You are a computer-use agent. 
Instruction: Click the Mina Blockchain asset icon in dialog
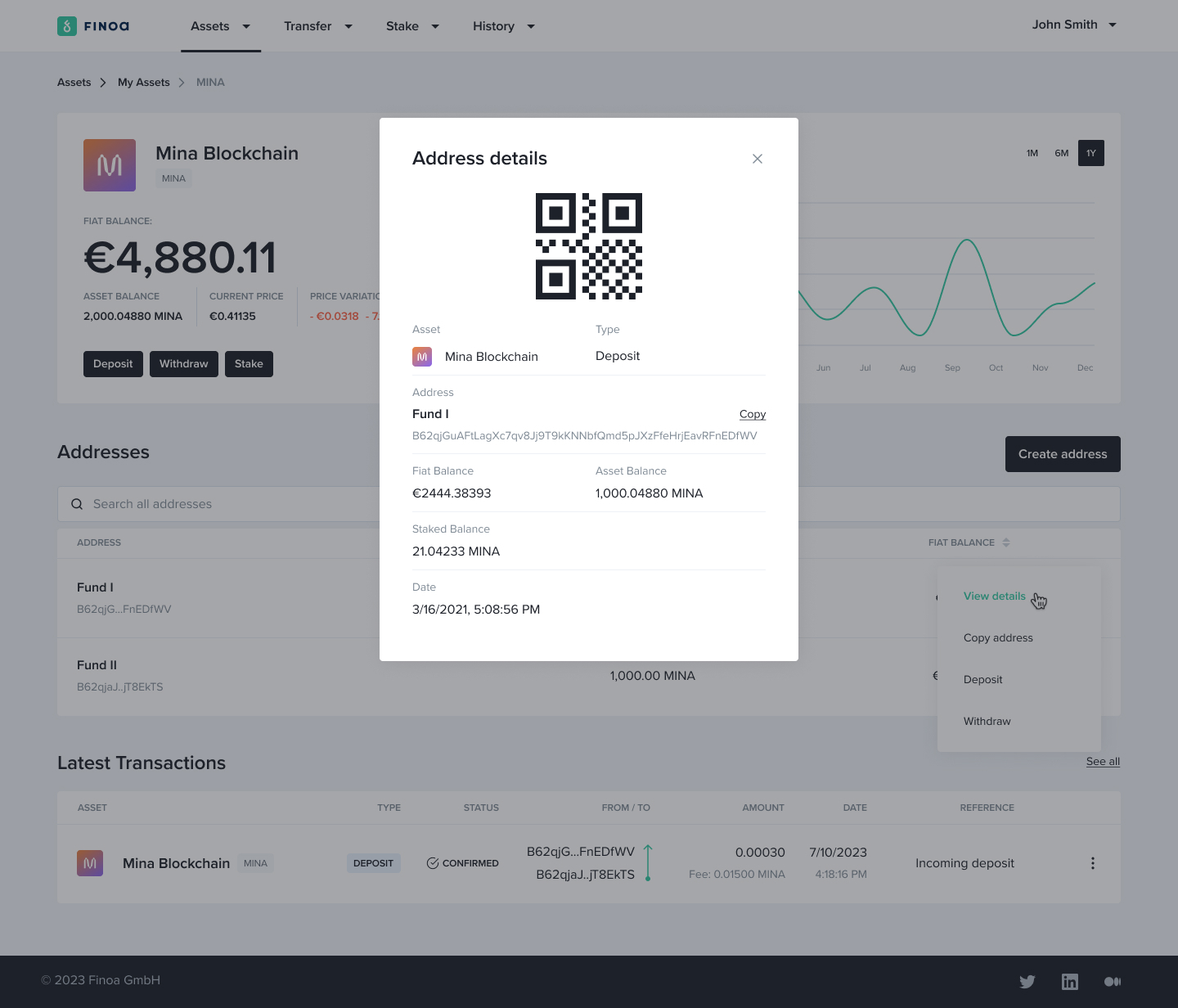(422, 357)
